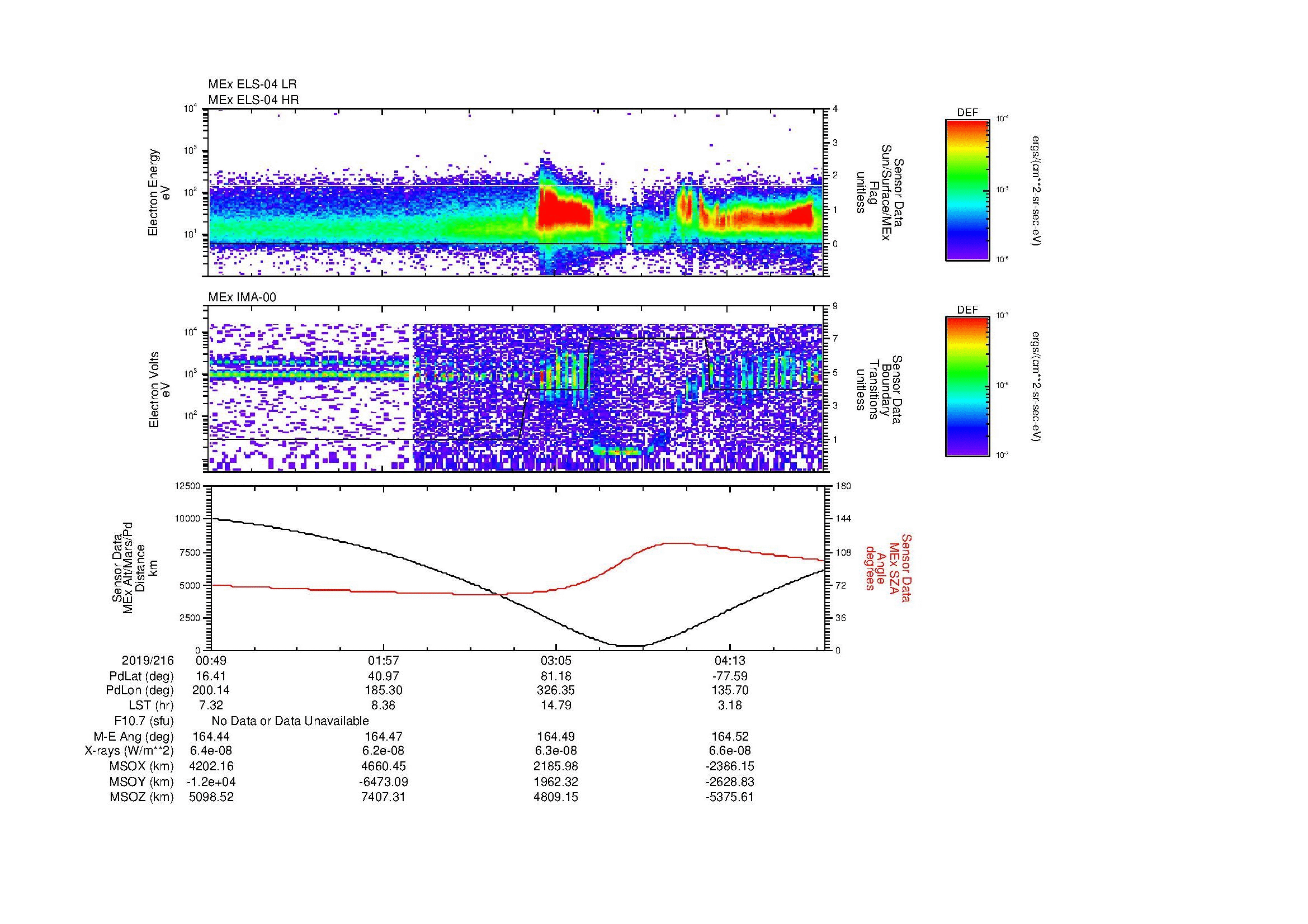Viewport: 1308px width, 924px height.
Task: Click the 'MEx ELS-04 HR' plot title
Action: point(253,100)
